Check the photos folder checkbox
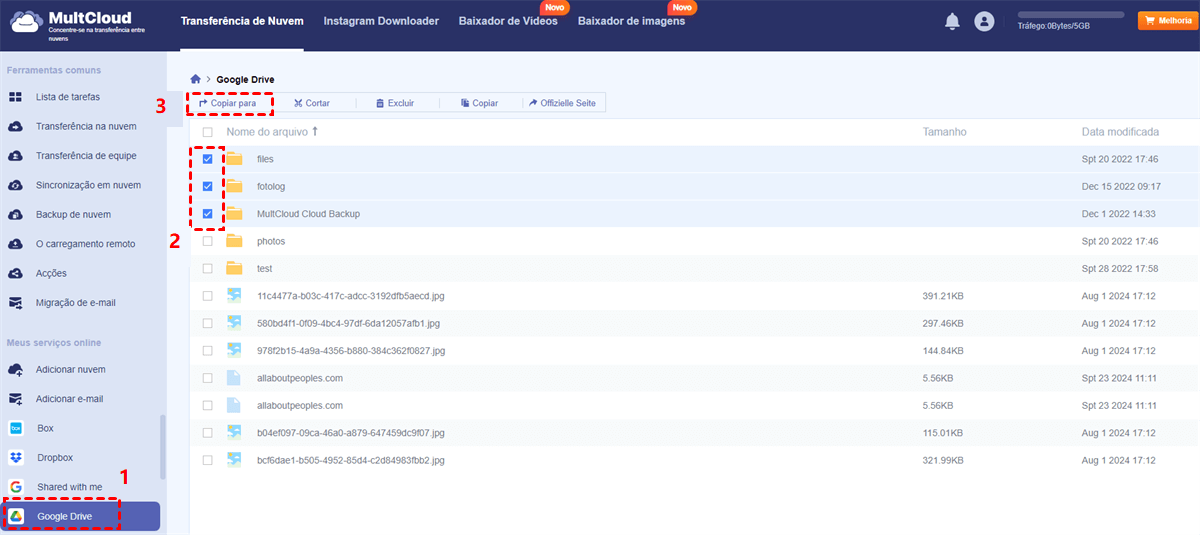 click(x=208, y=241)
